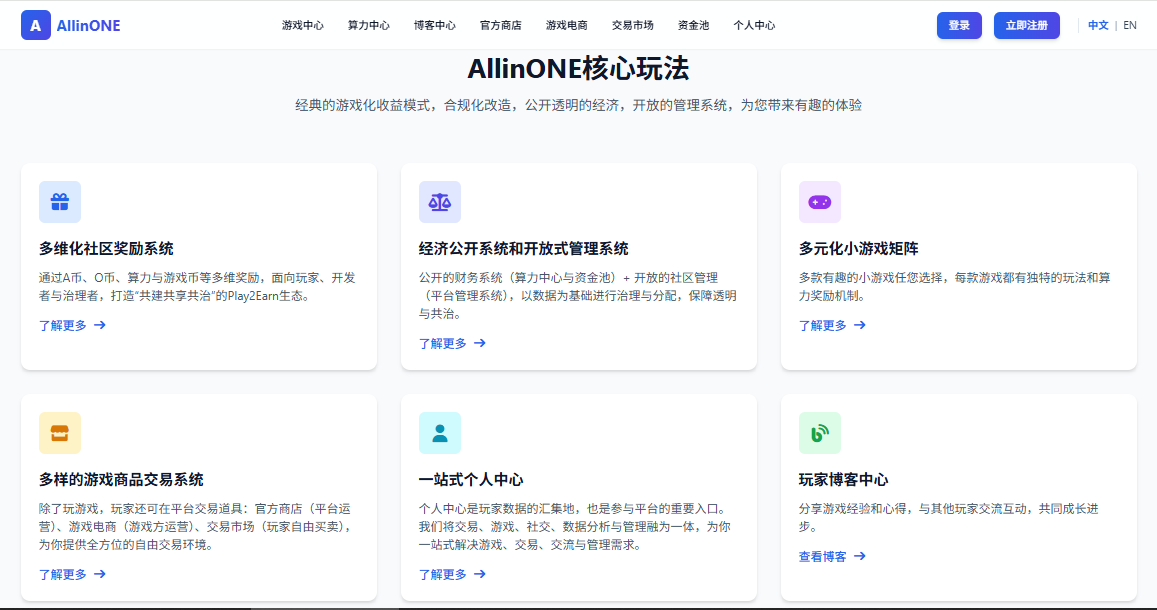Click the AllinONE logo icon
The image size is (1157, 610).
coord(36,25)
